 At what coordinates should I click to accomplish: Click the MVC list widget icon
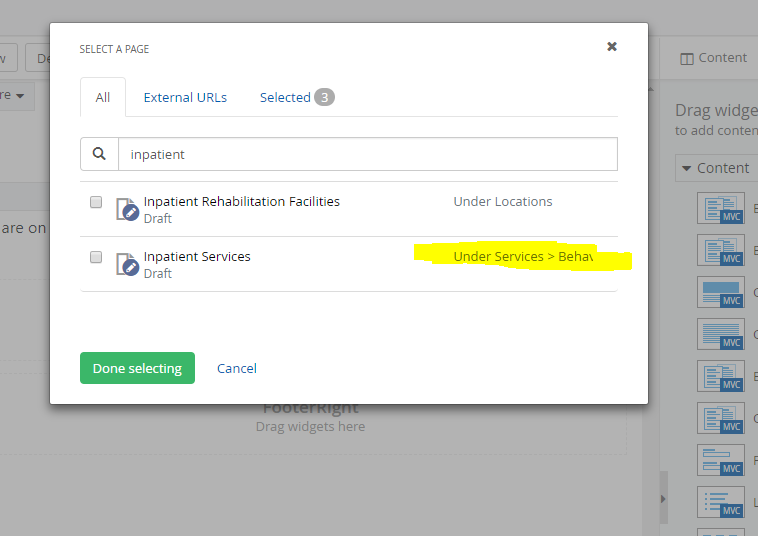[721, 503]
